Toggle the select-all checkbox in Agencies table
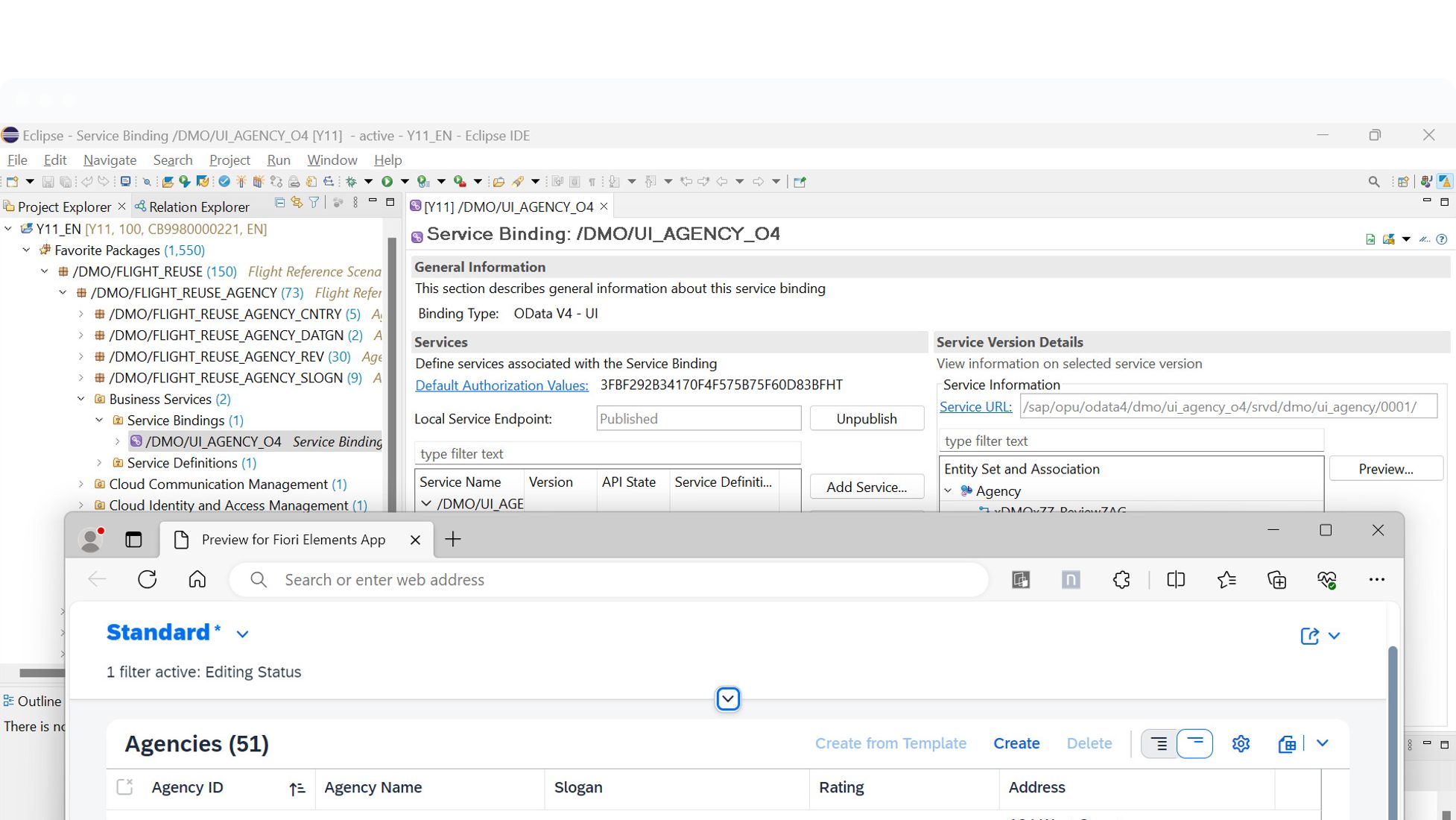 coord(124,787)
